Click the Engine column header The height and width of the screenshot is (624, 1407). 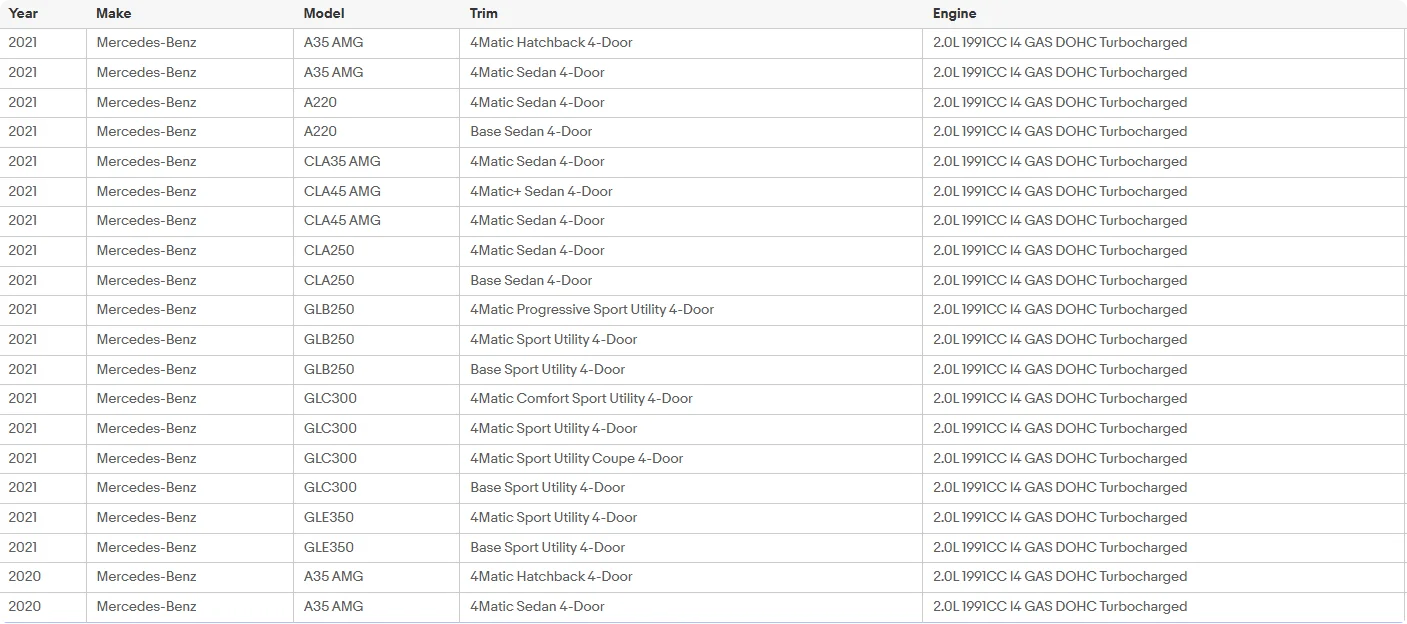(955, 14)
